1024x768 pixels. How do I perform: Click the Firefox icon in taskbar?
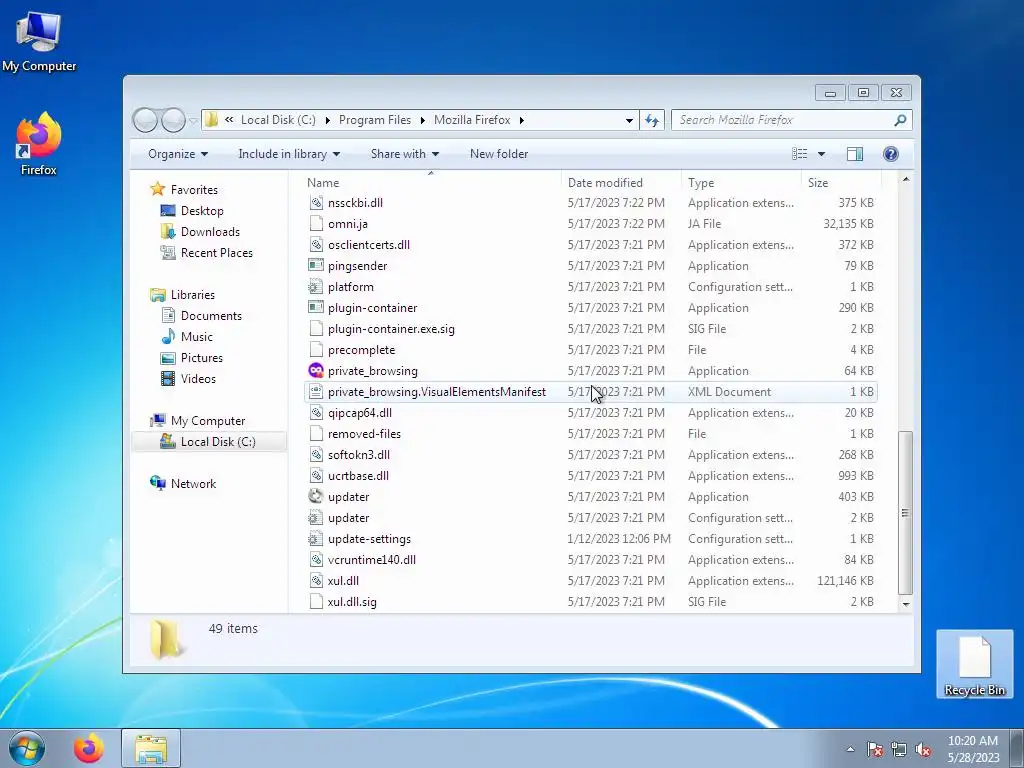pos(88,748)
